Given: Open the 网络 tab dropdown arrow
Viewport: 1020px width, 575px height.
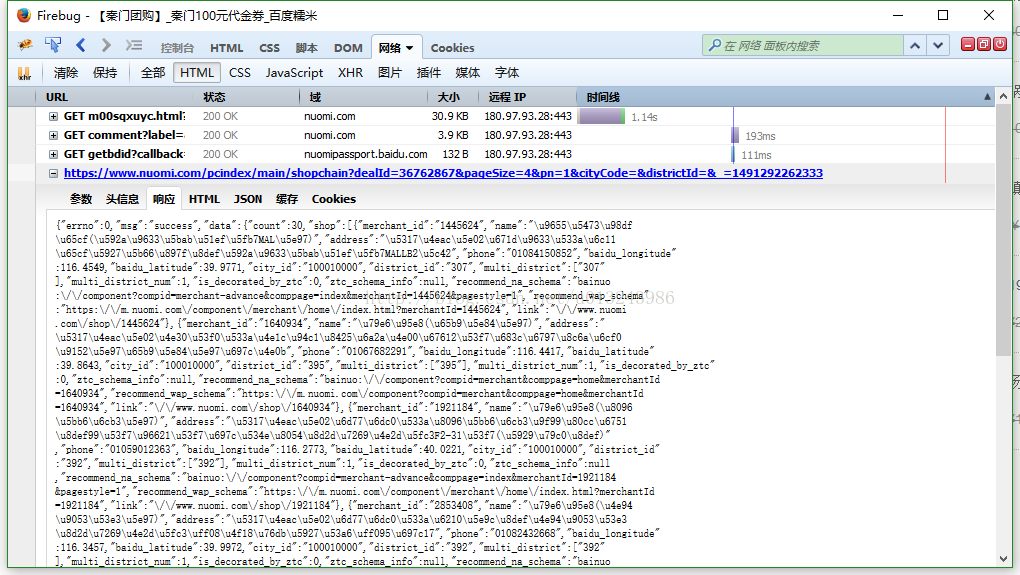Looking at the screenshot, I should [410, 48].
